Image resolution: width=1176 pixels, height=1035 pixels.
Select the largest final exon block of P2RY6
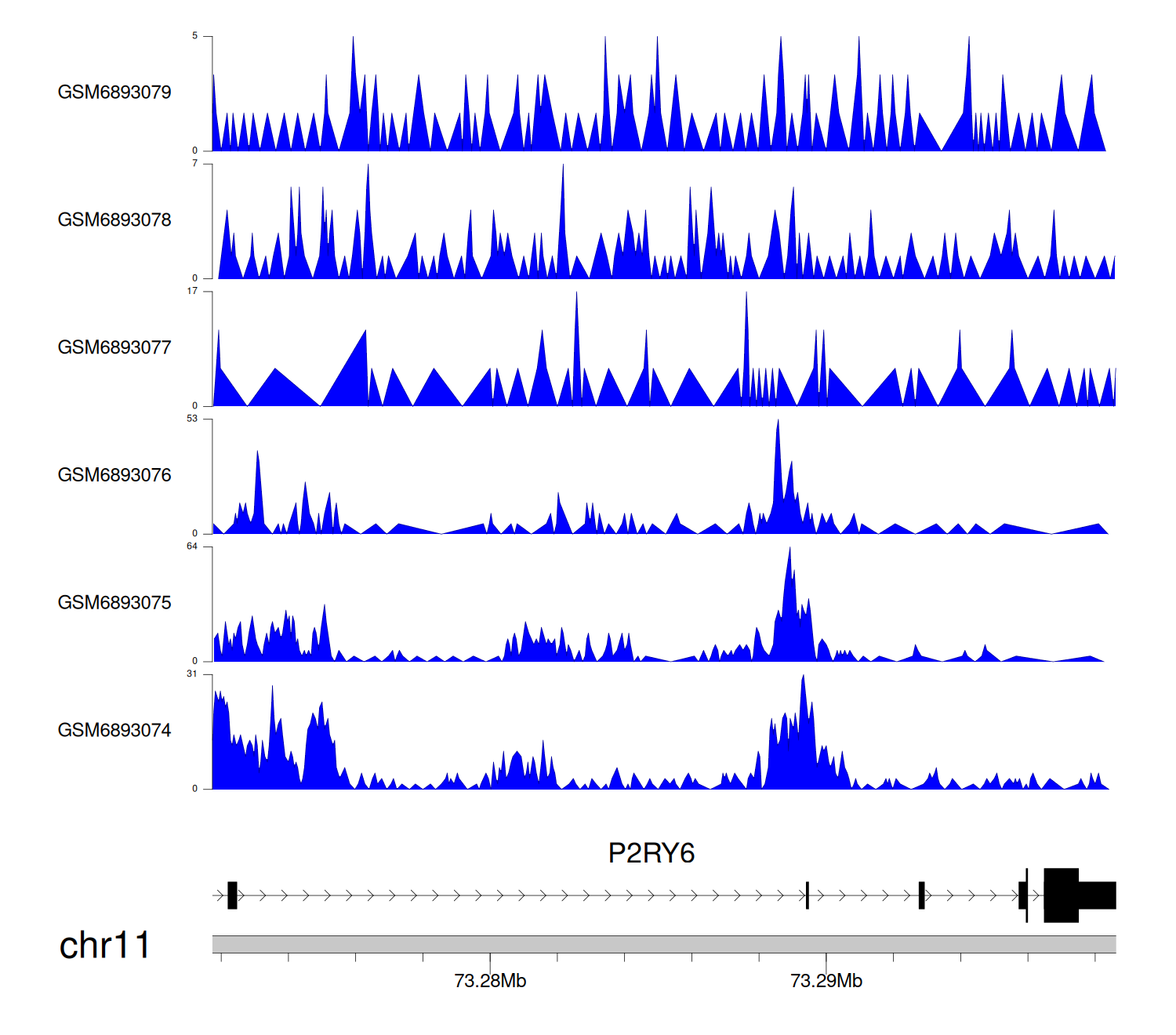1061,895
